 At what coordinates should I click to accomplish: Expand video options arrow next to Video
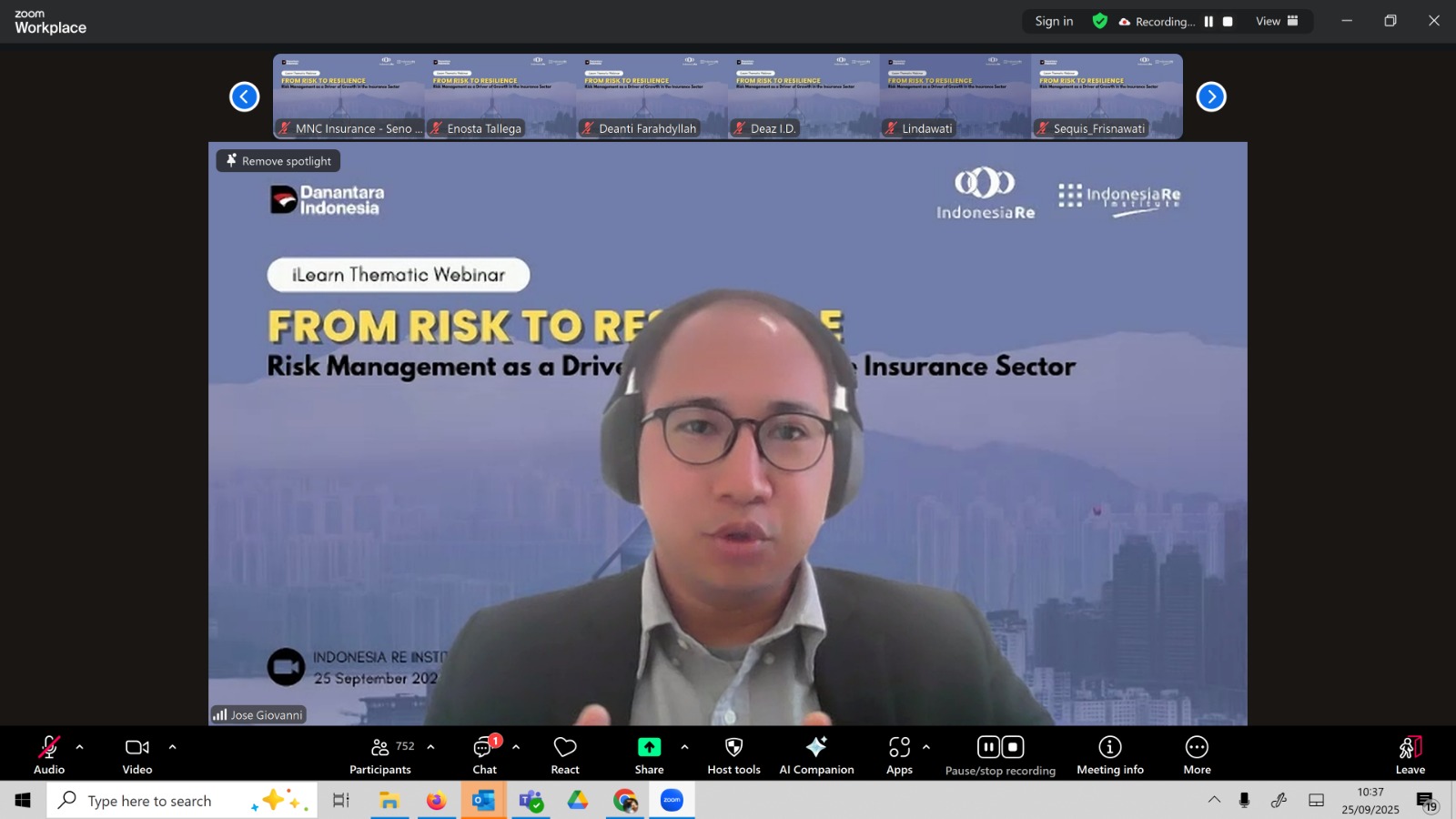click(x=173, y=747)
